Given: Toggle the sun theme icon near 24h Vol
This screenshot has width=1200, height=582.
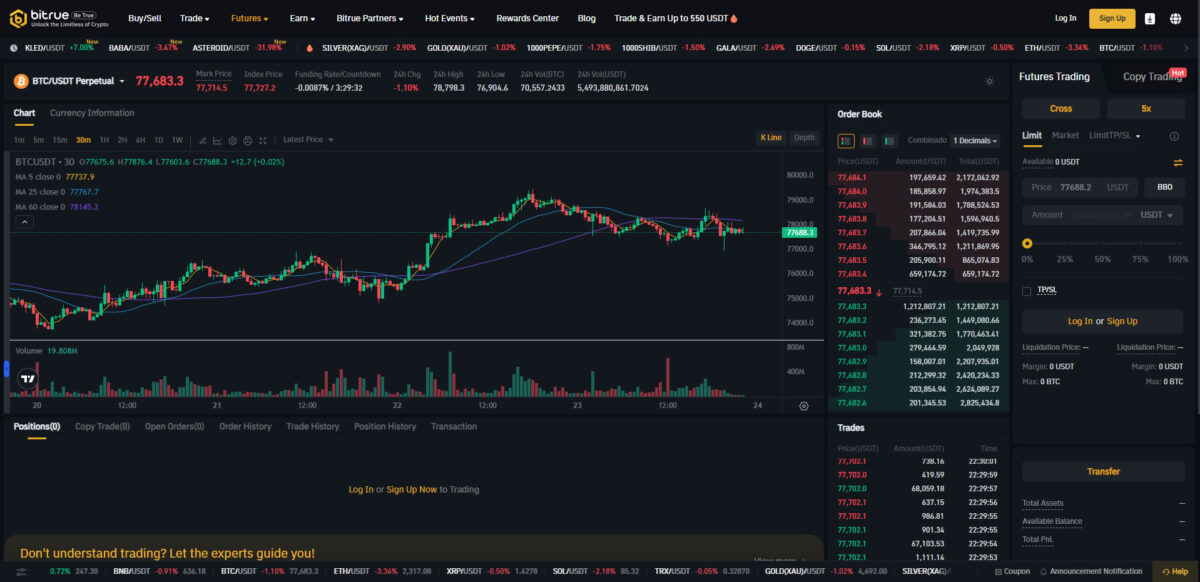Looking at the screenshot, I should coord(989,81).
